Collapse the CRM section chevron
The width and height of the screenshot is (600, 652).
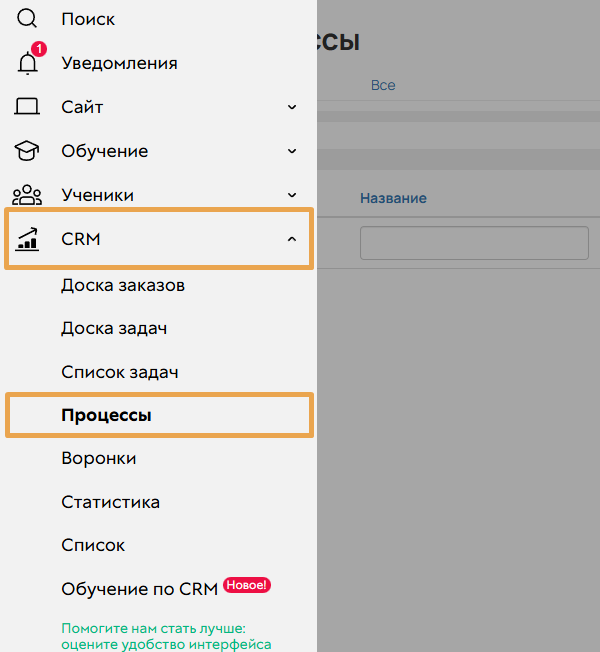click(292, 239)
